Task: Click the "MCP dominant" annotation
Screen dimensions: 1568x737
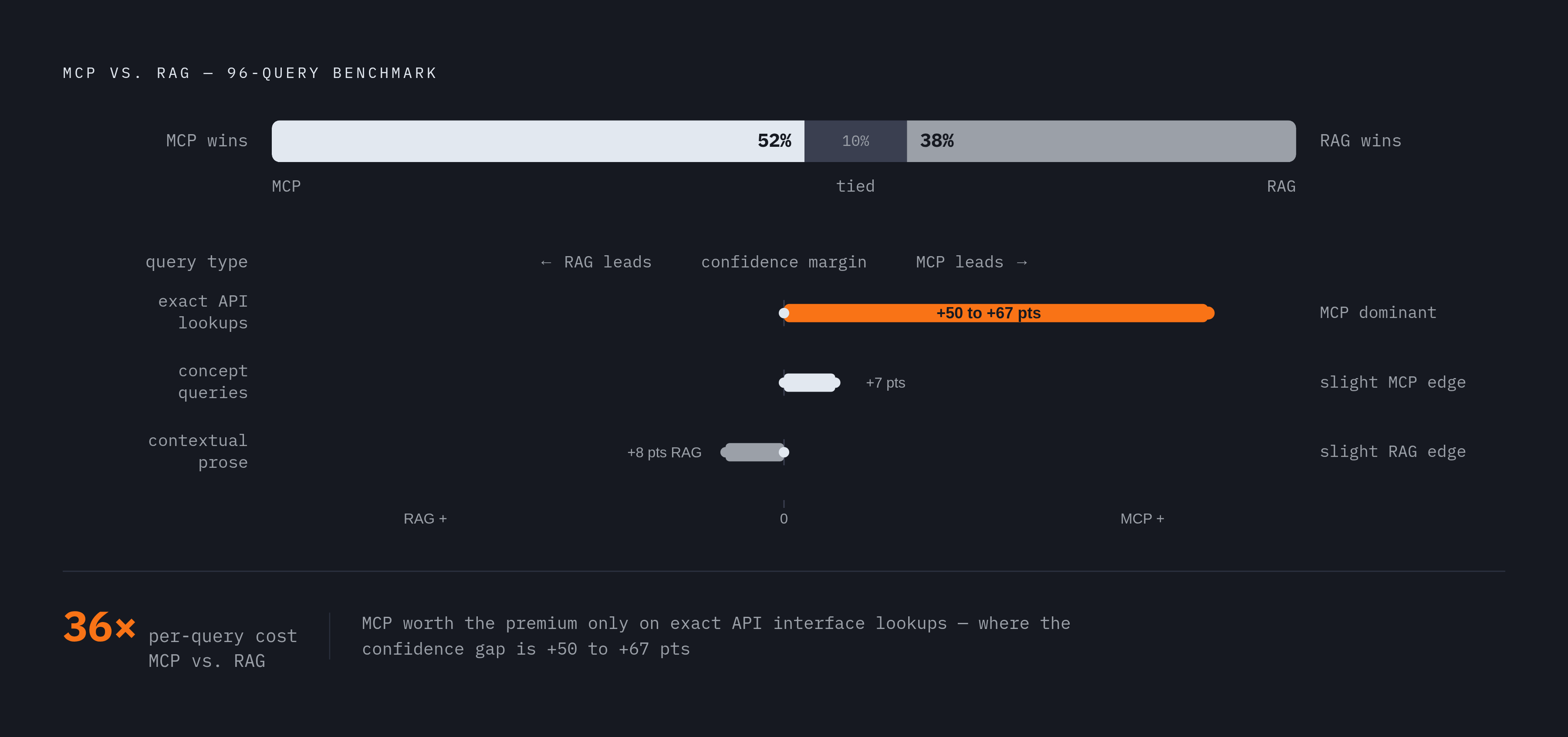Action: point(1378,313)
